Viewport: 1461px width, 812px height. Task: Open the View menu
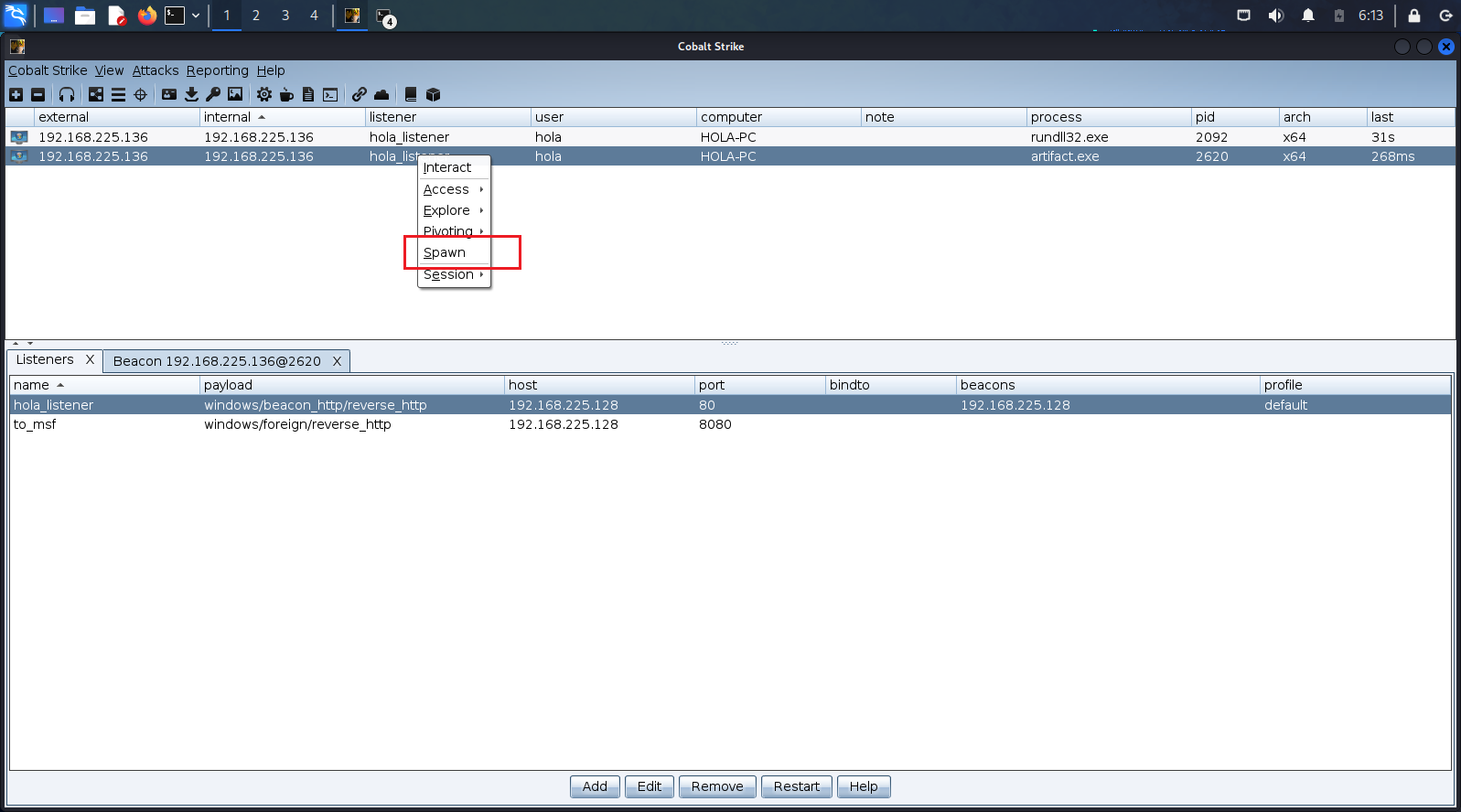pos(109,70)
